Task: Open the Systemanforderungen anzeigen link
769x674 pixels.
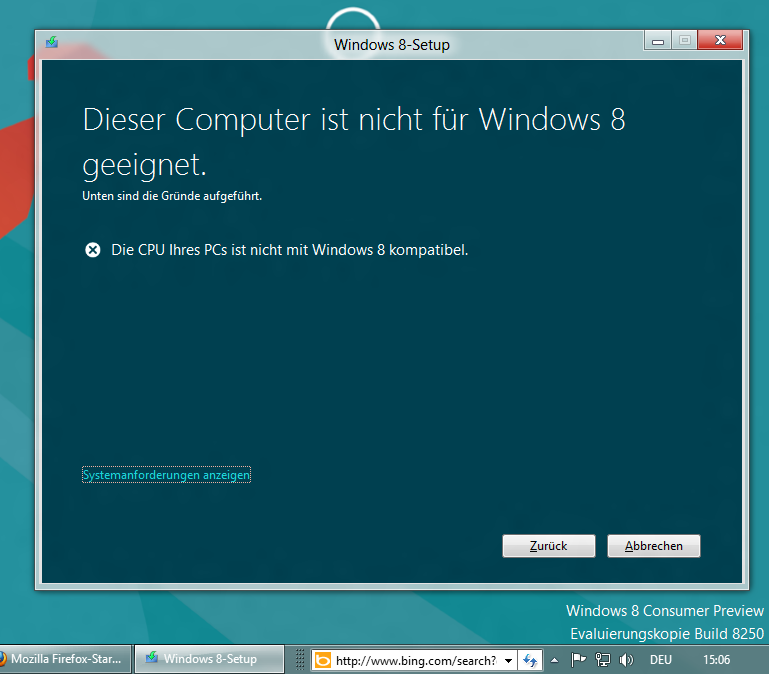Action: tap(166, 475)
